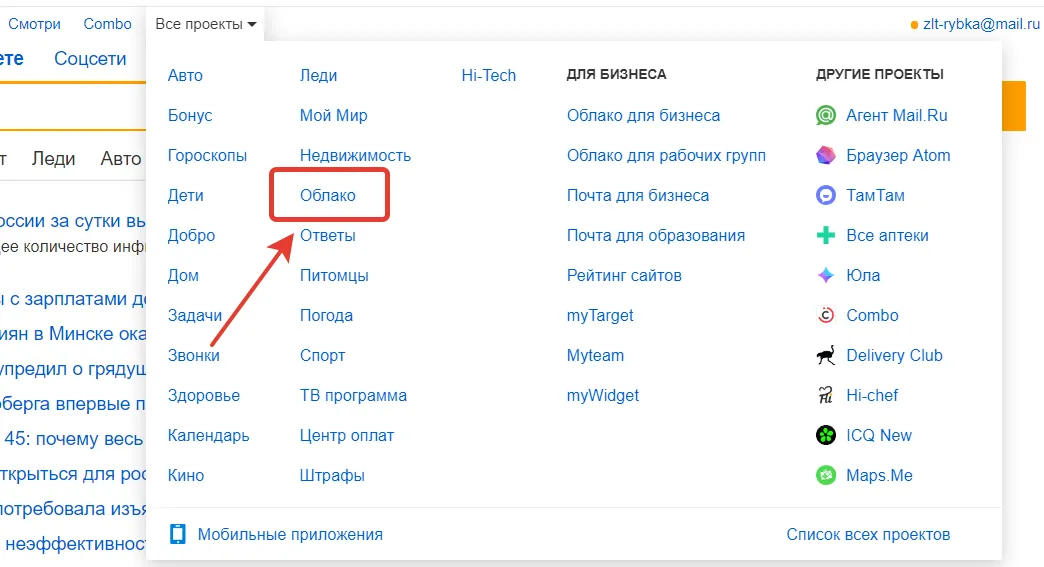Open Центр оплат
The height and width of the screenshot is (567, 1044).
point(346,435)
